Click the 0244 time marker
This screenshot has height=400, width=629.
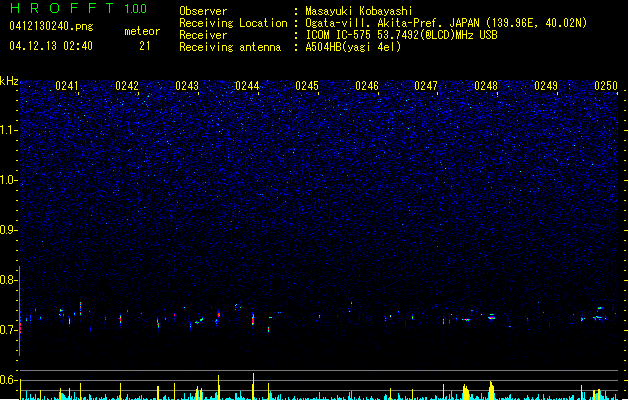pos(247,86)
